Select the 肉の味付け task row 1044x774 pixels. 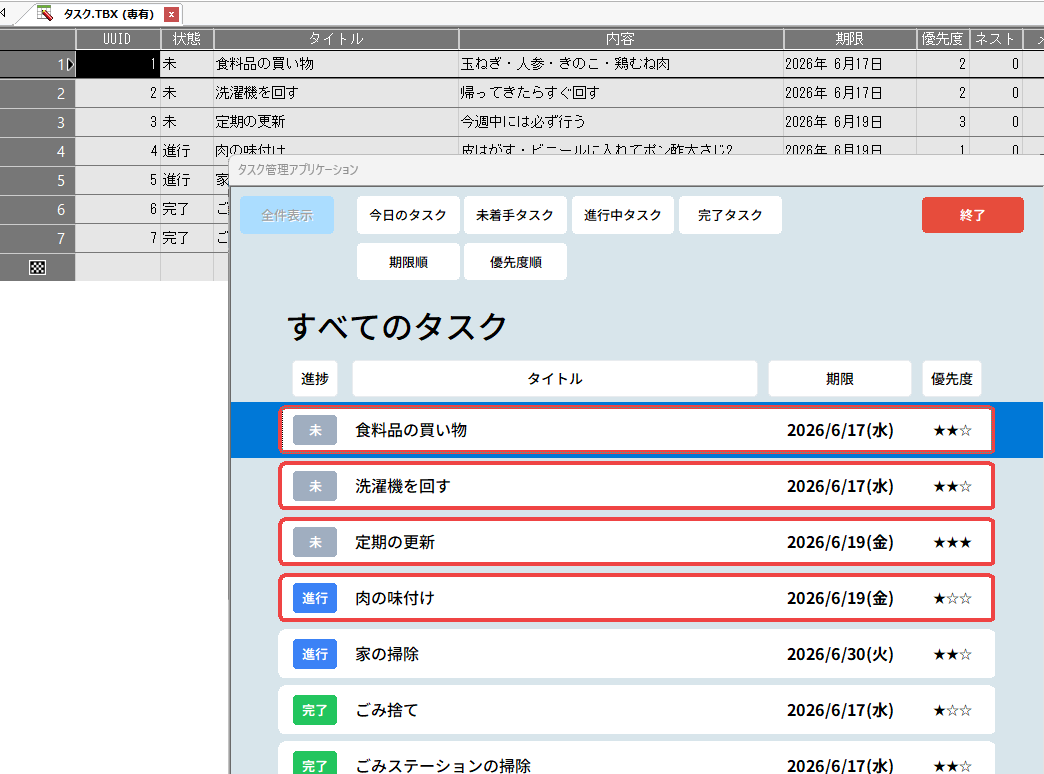click(637, 598)
